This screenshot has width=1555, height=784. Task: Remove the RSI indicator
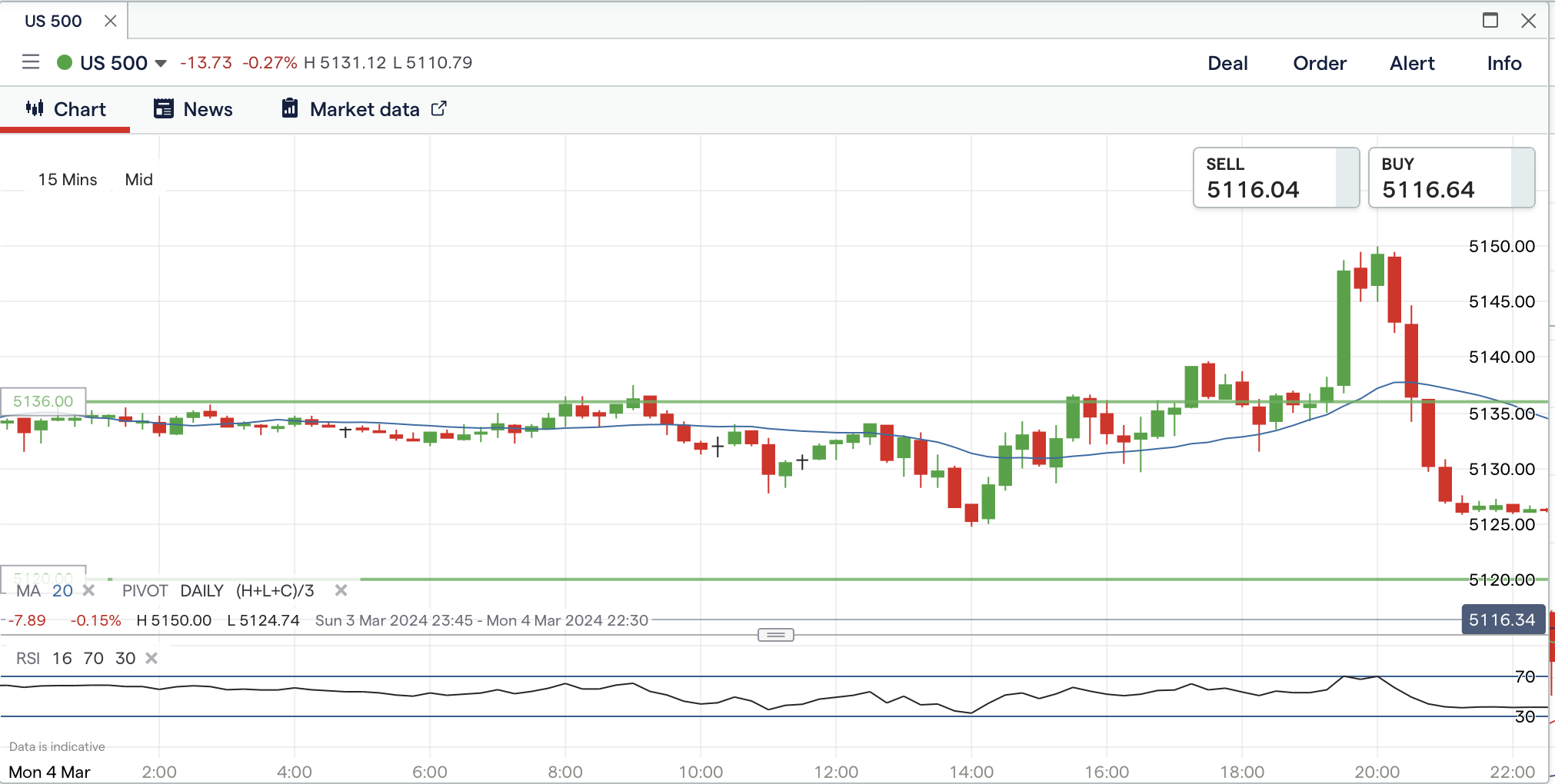pos(152,658)
